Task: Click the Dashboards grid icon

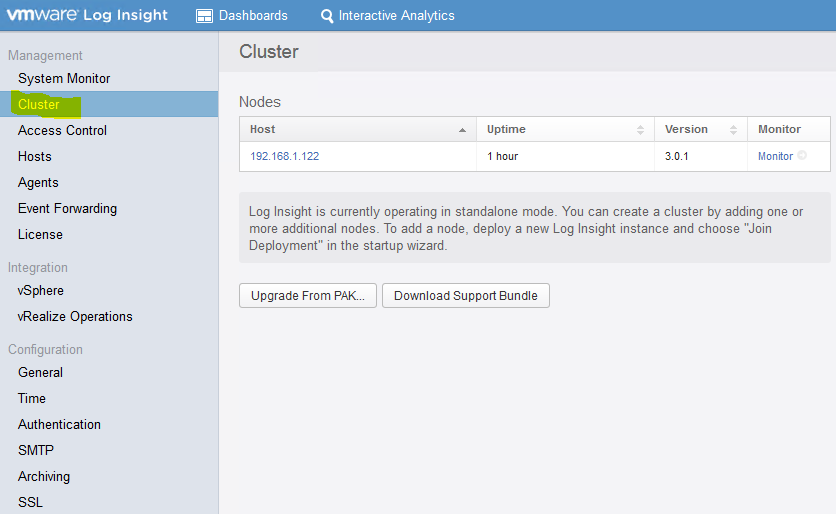Action: (204, 16)
